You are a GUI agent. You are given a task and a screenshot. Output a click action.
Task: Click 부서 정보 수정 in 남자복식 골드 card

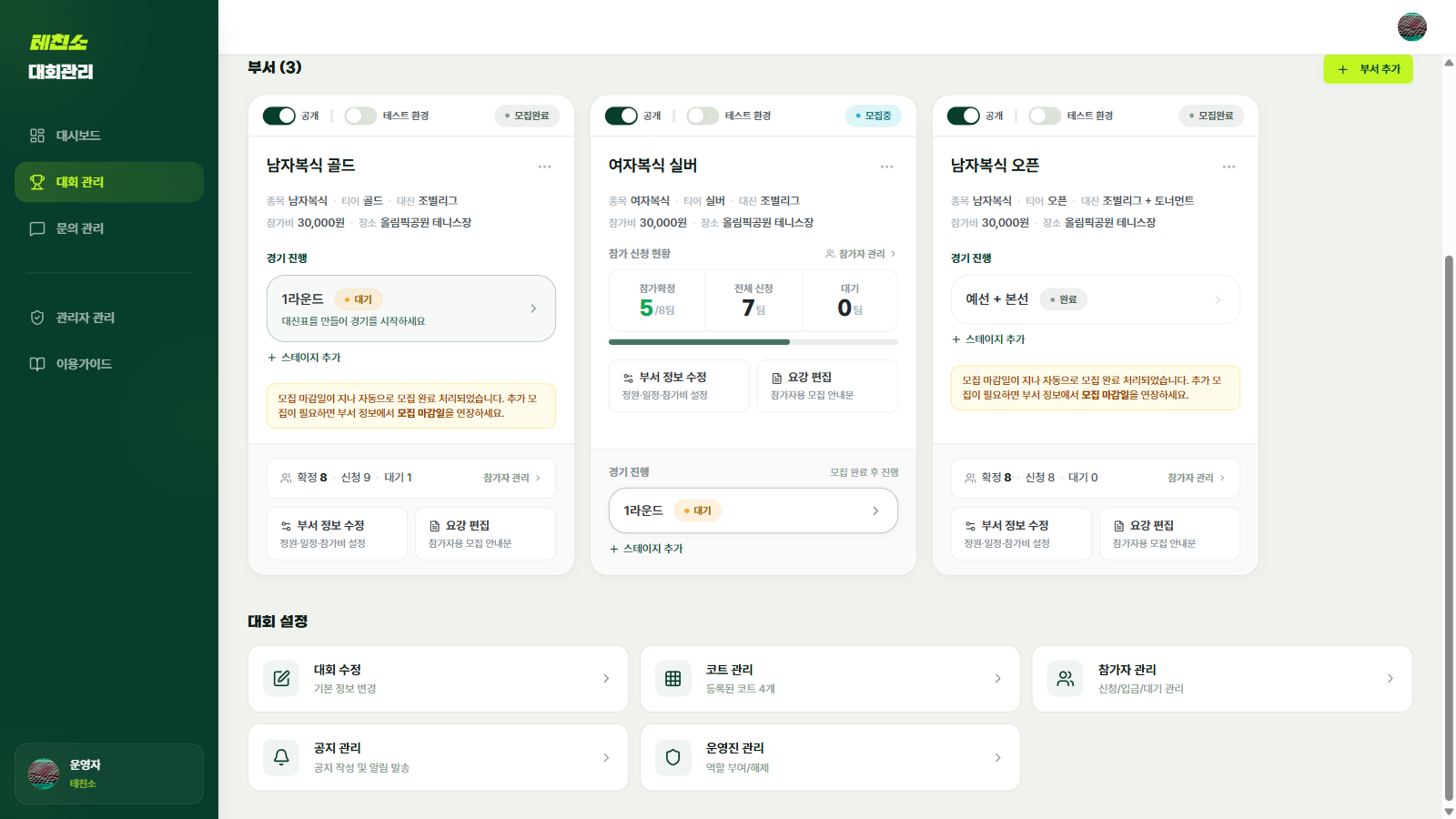(337, 534)
